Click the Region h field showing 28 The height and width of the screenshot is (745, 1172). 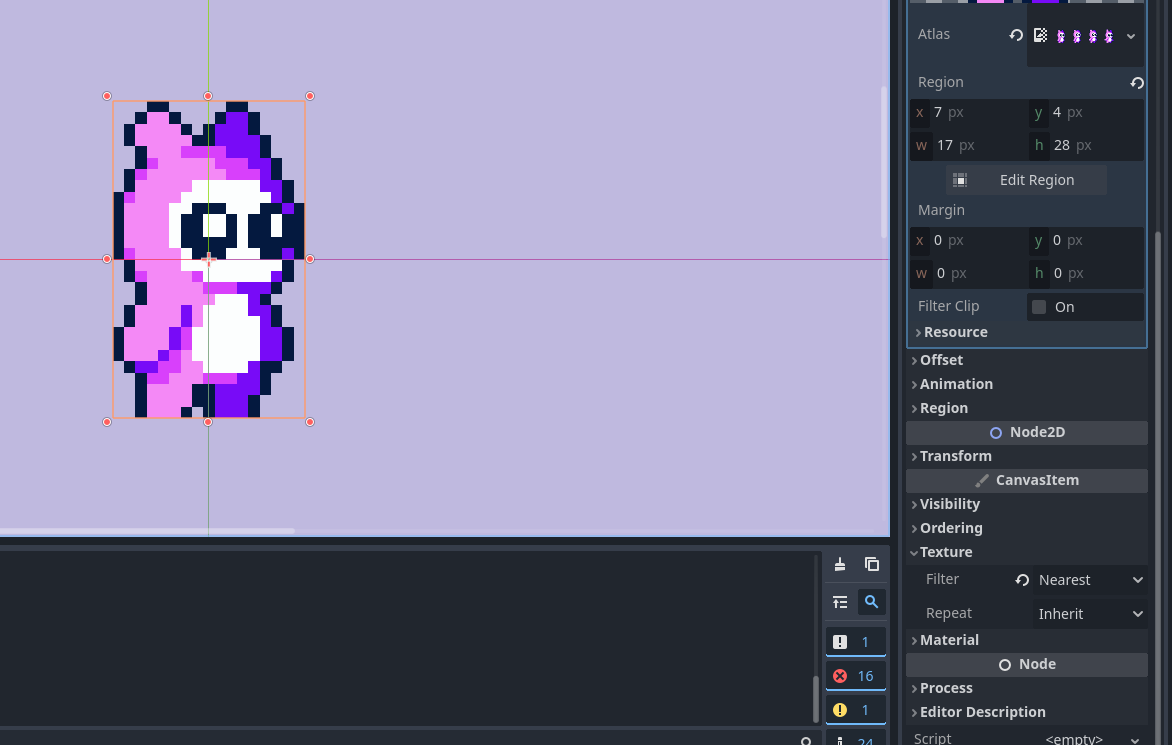click(x=1087, y=146)
